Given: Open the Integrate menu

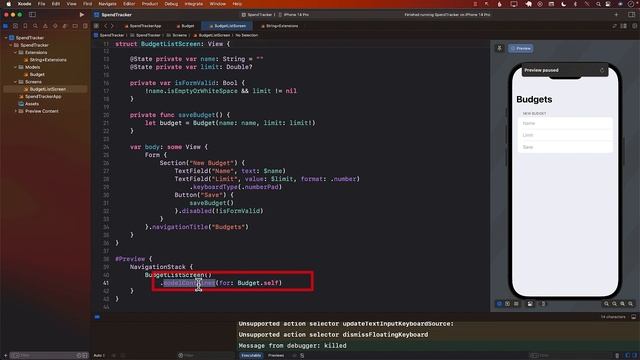Looking at the screenshot, I should (x=194, y=4).
